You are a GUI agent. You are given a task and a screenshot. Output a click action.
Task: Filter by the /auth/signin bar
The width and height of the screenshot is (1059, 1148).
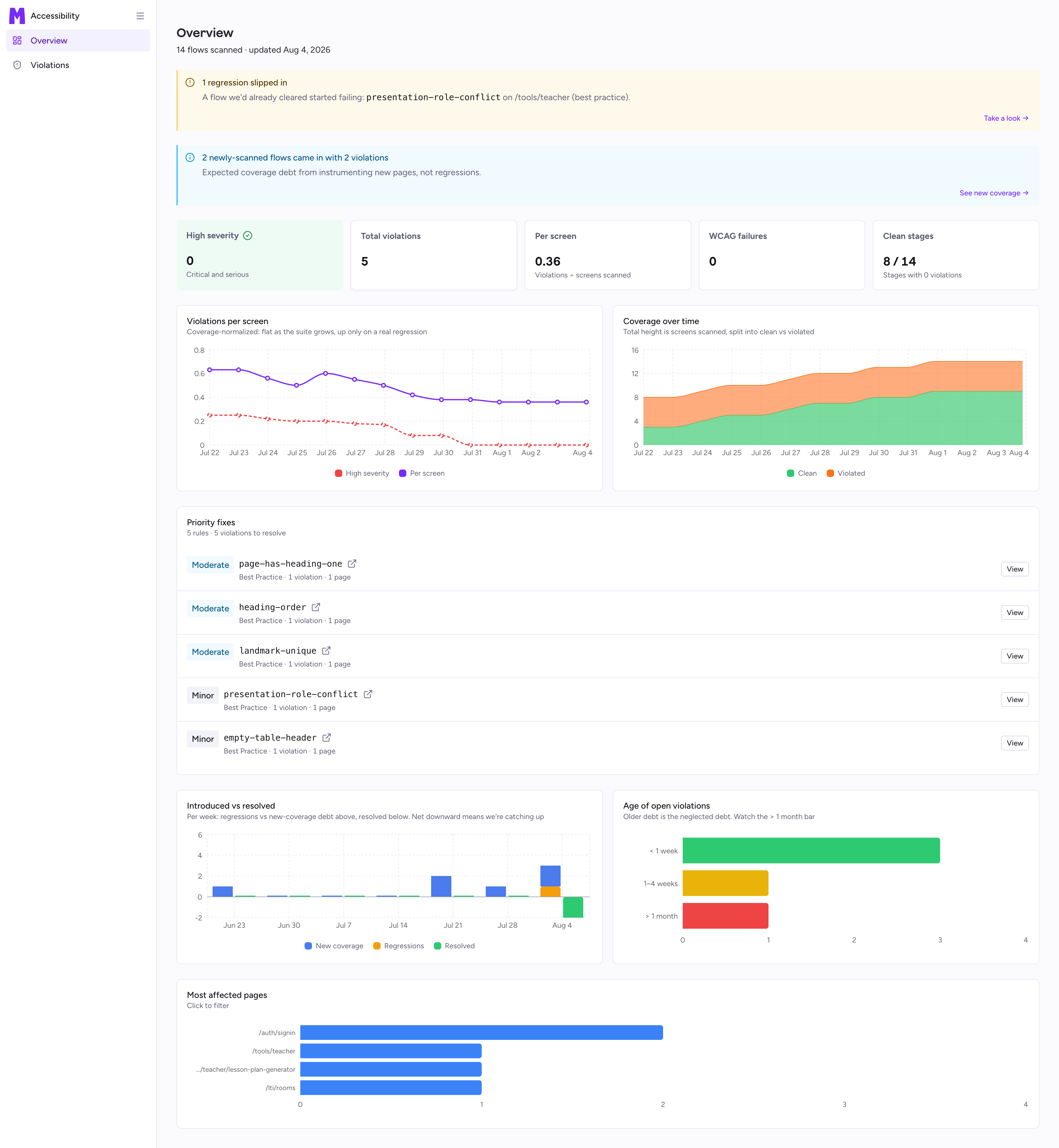click(481, 1033)
